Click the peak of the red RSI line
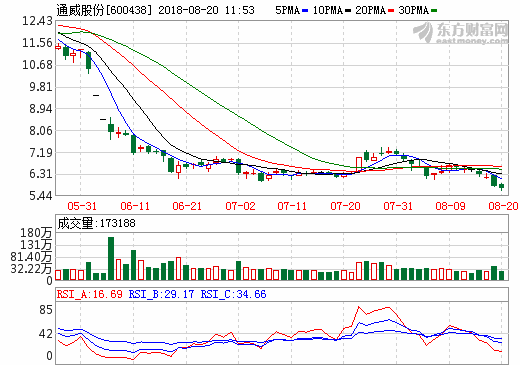Viewport: 520px width, 365px height. pyautogui.click(x=359, y=306)
